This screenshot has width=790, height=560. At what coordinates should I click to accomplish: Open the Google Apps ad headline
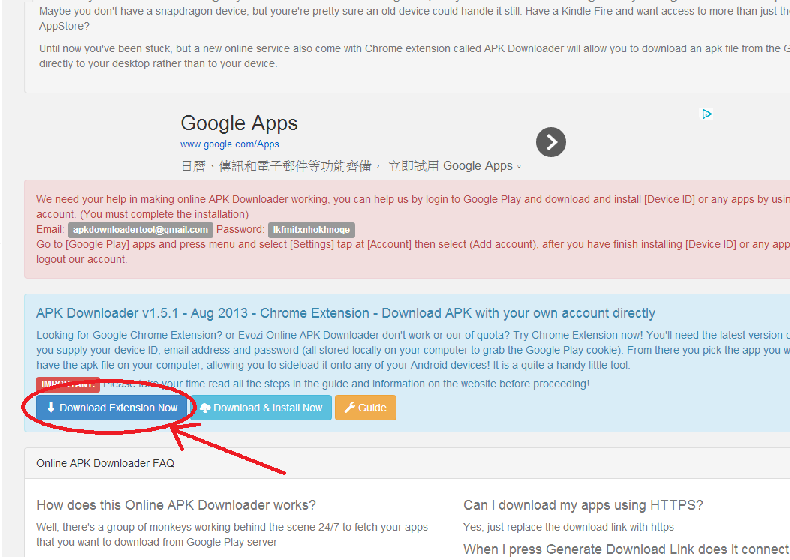[239, 123]
